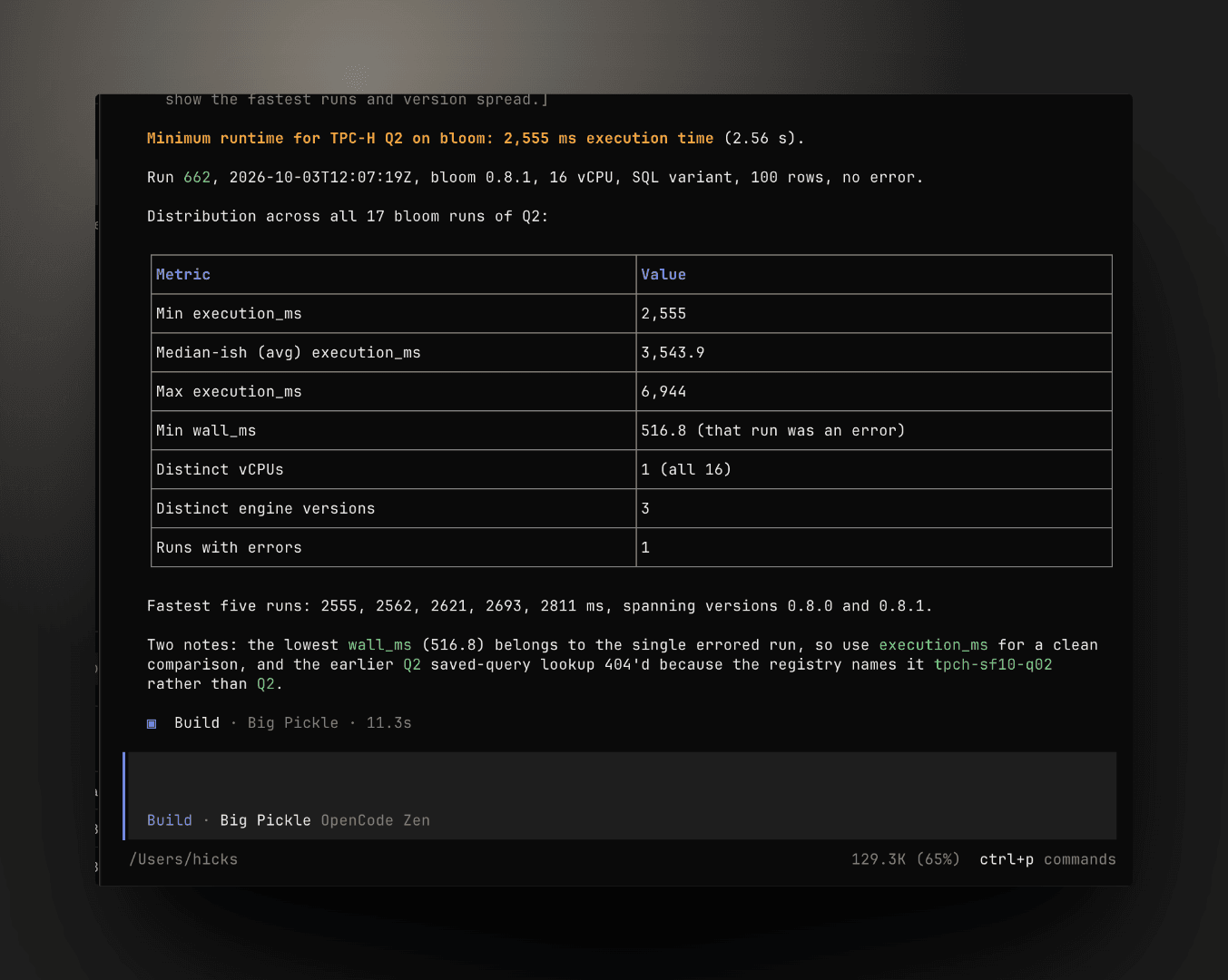Screen dimensions: 1228x980
Task: Click Distinct vCPUs table cell
Action: click(393, 470)
